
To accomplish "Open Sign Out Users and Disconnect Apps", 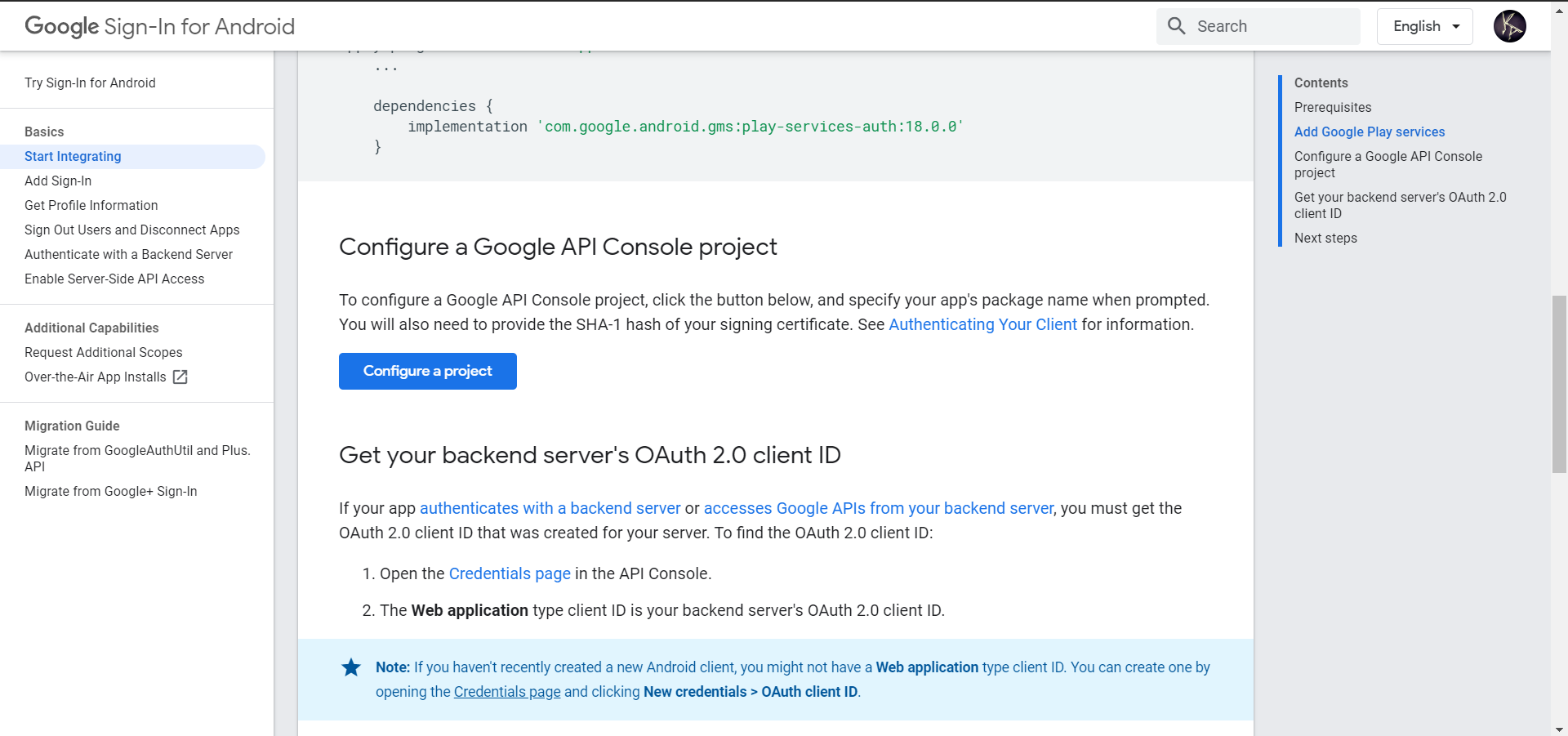I will click(132, 230).
